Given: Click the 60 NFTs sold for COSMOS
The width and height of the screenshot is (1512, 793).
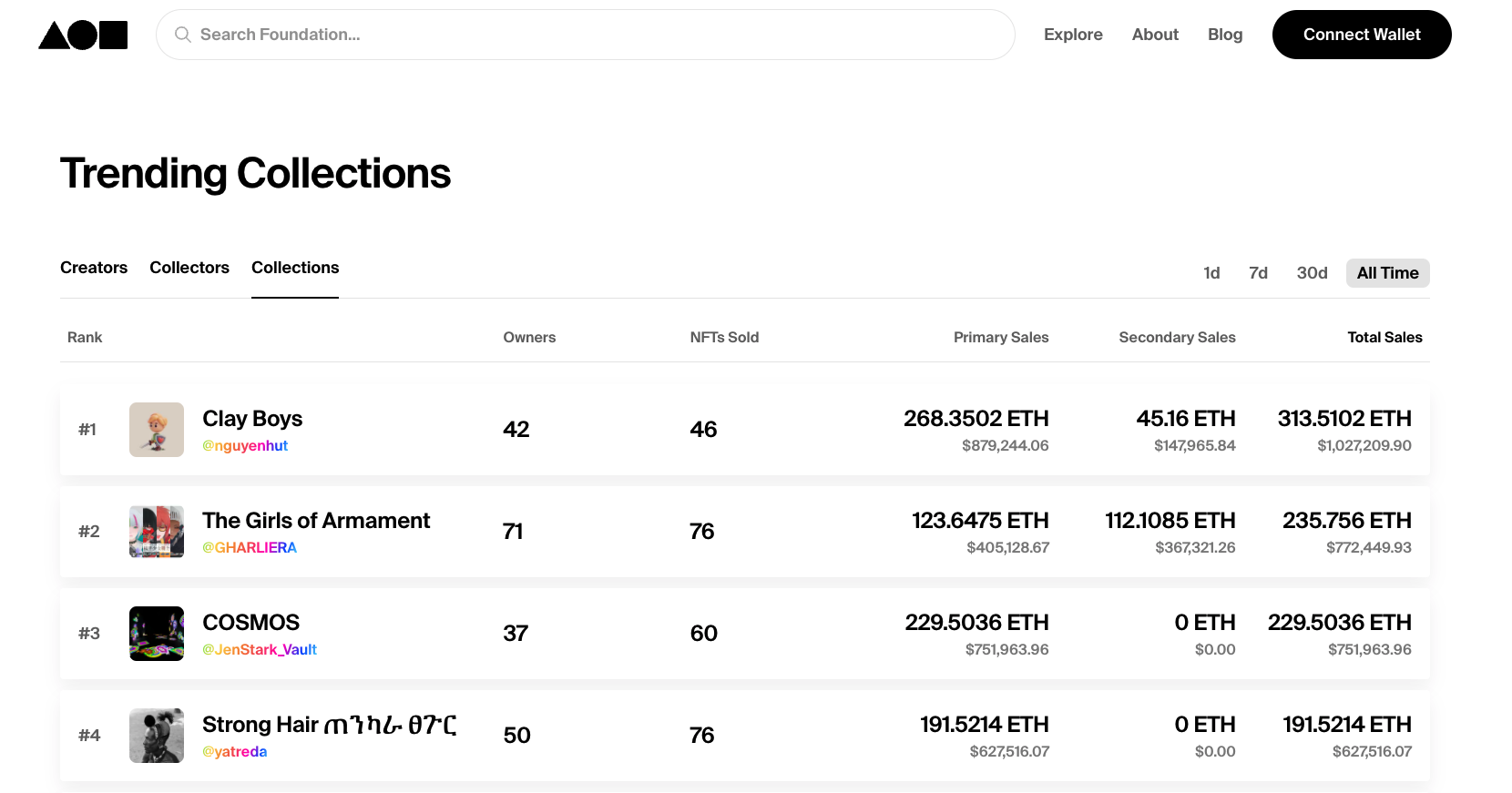Looking at the screenshot, I should coord(704,634).
